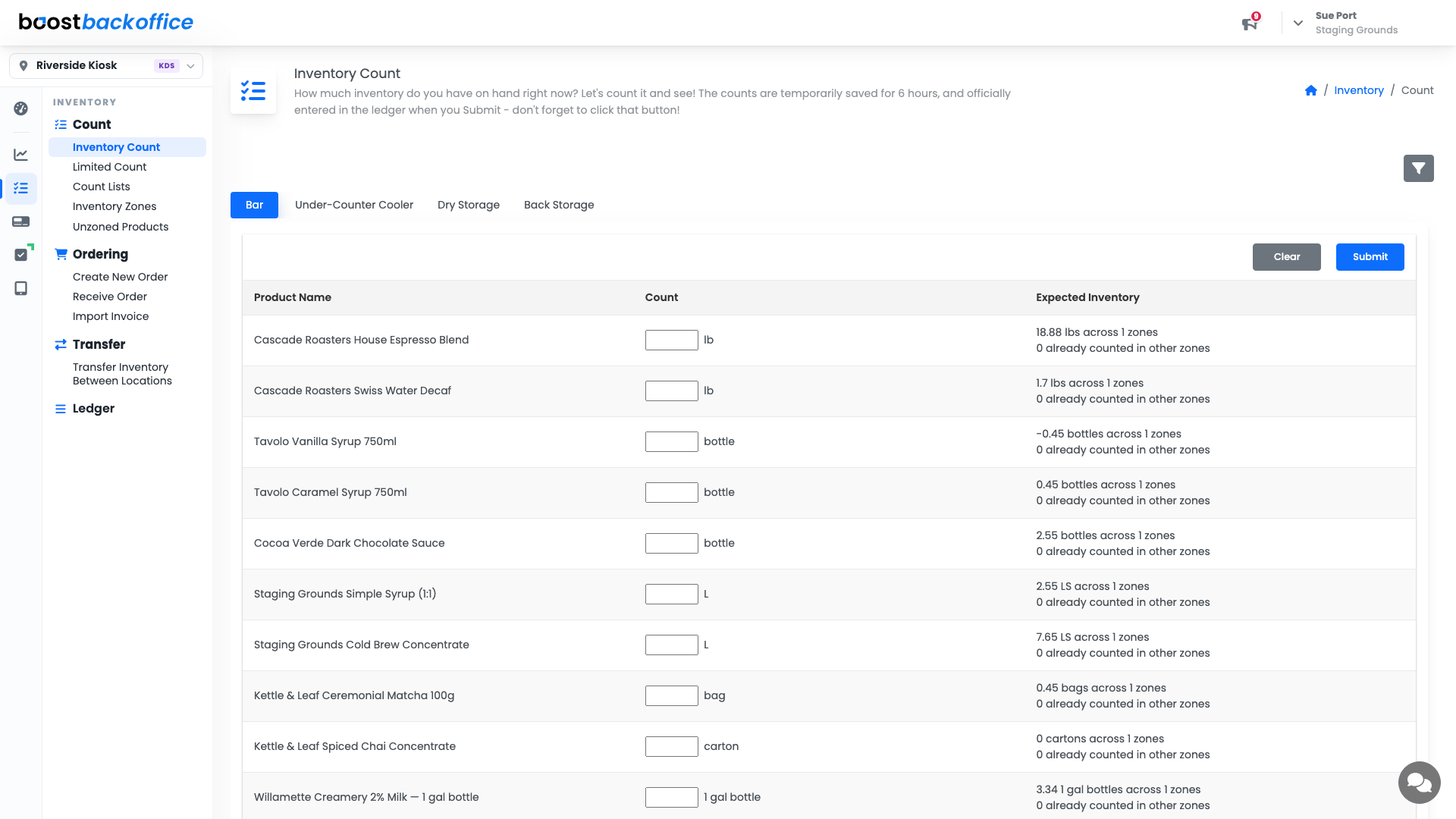1456x819 pixels.
Task: Click the Ledger lines icon
Action: [x=61, y=409]
